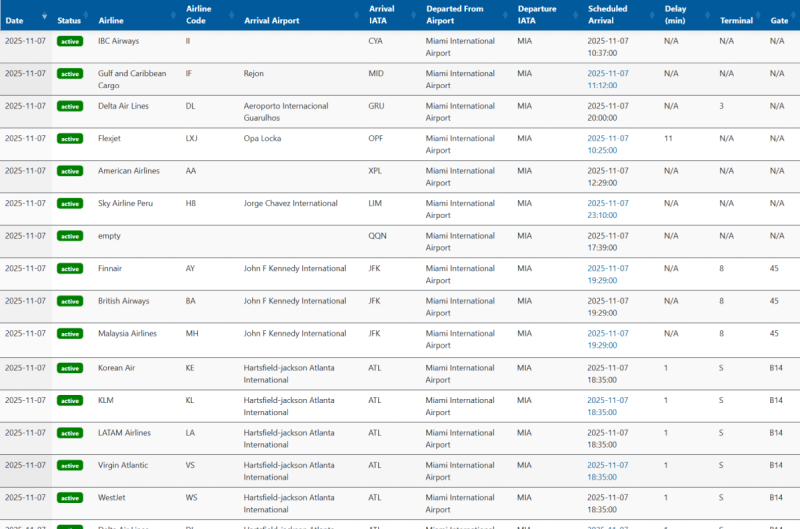Select the Delta Air Lines airline cell
Viewport: 800px width, 529px height.
click(123, 106)
